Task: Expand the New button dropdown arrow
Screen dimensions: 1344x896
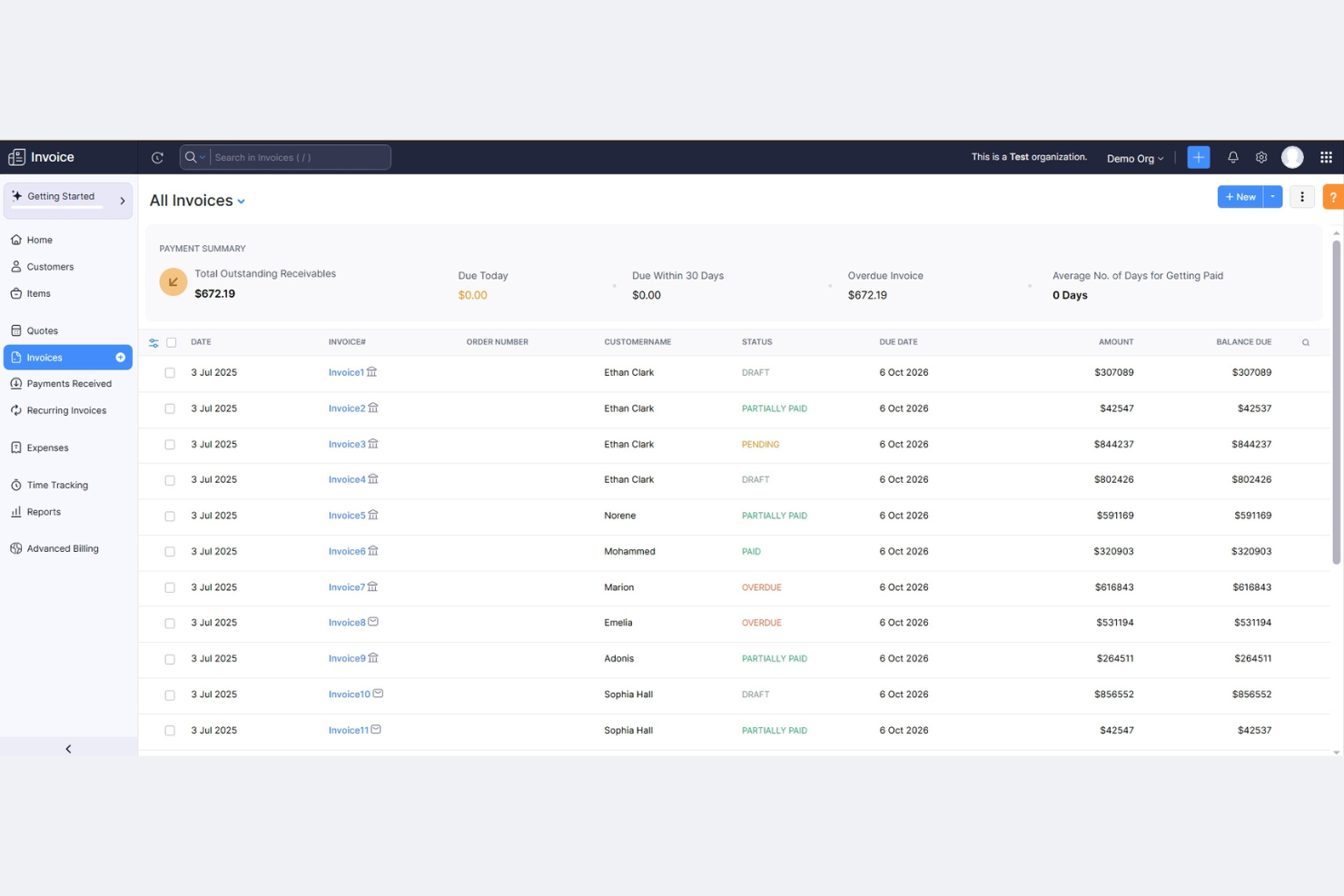Action: coord(1272,196)
